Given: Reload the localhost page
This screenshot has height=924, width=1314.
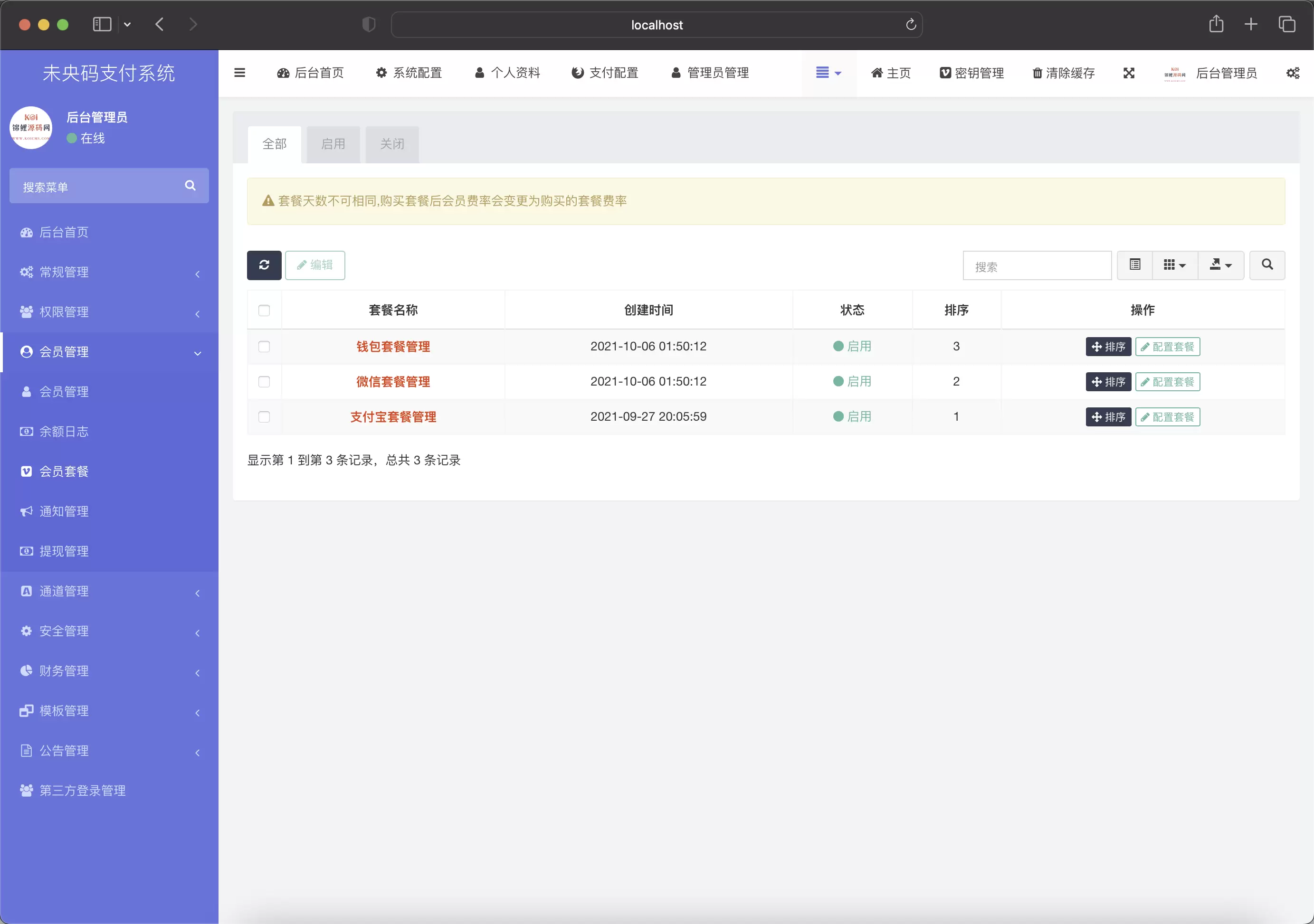Looking at the screenshot, I should pyautogui.click(x=911, y=25).
